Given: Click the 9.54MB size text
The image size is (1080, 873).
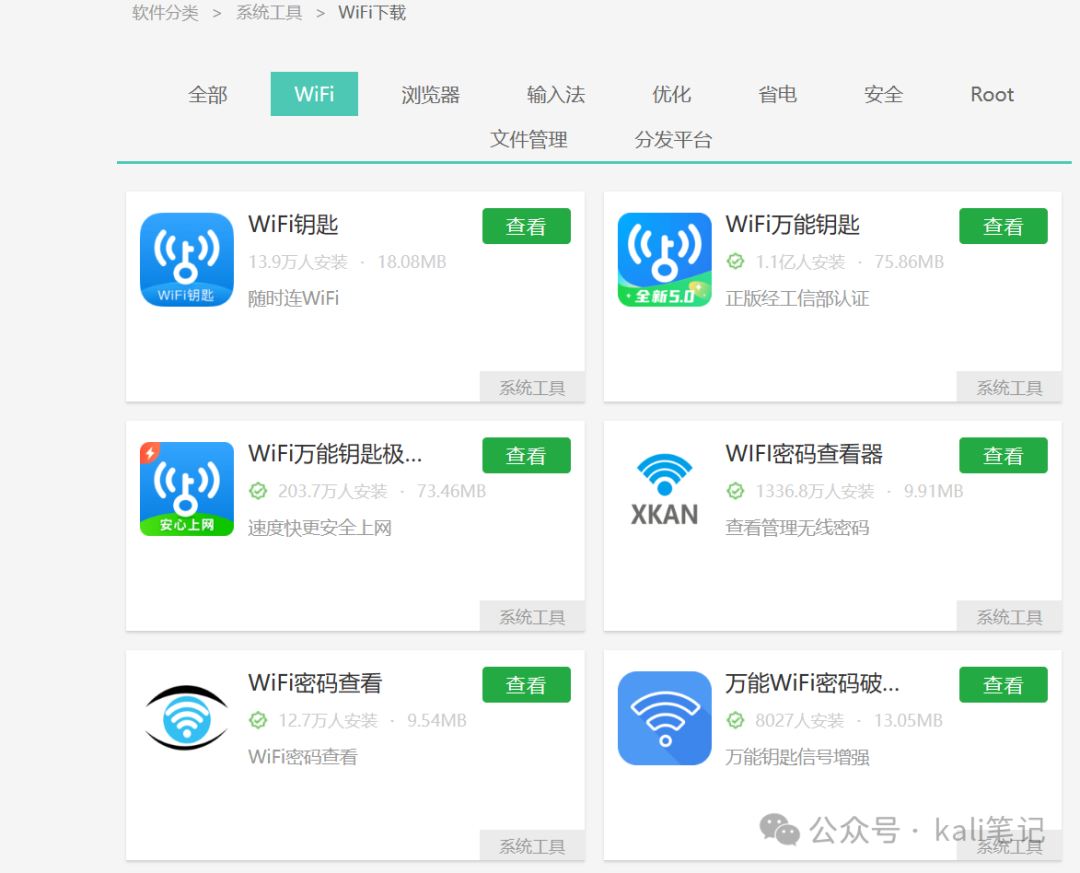Looking at the screenshot, I should pyautogui.click(x=436, y=721).
